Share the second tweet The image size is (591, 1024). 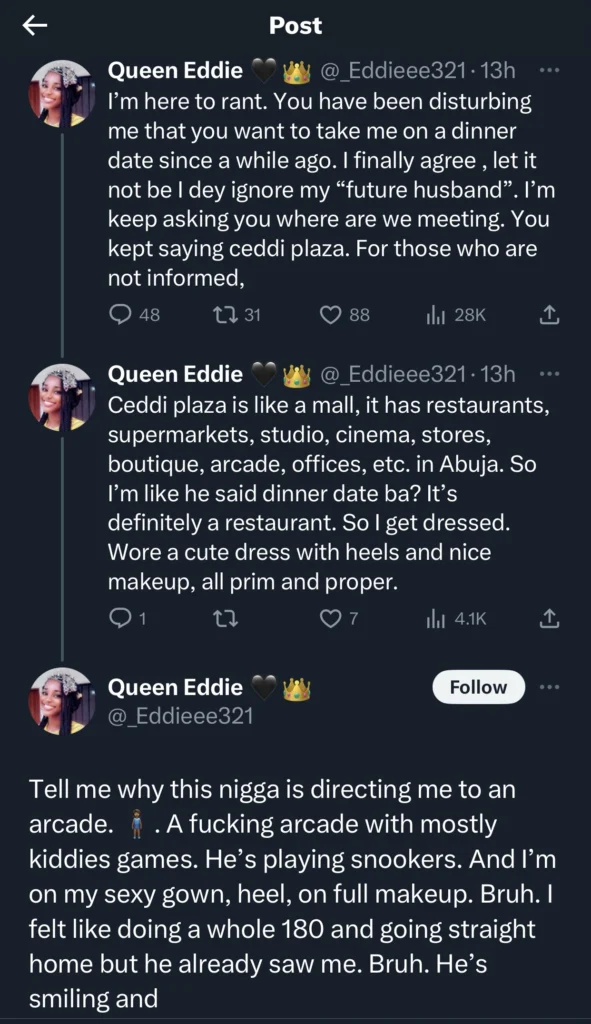[548, 619]
